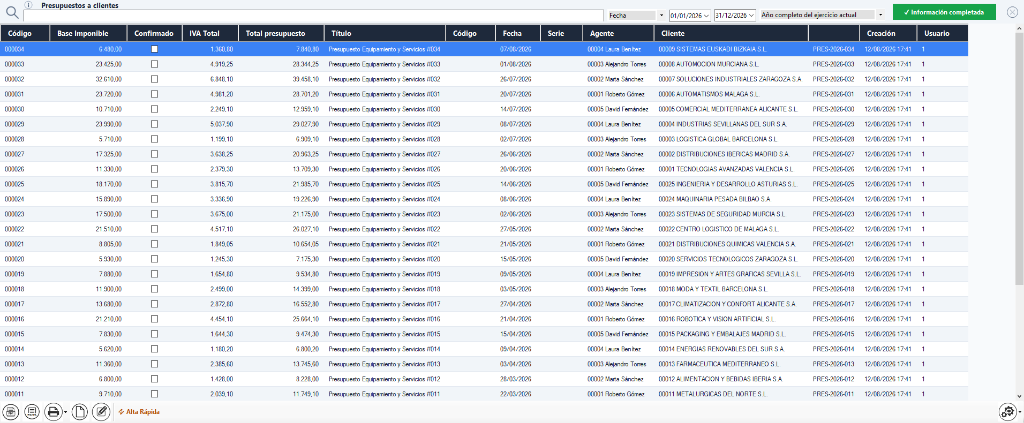Viewport: 1024px width, 423px height.
Task: Close the panel with the circled X icon
Action: click(x=1012, y=12)
